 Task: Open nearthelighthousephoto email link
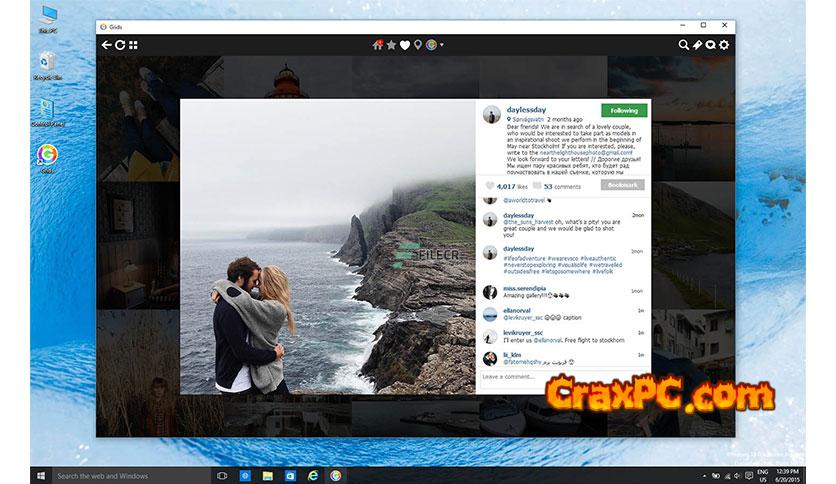pos(586,152)
